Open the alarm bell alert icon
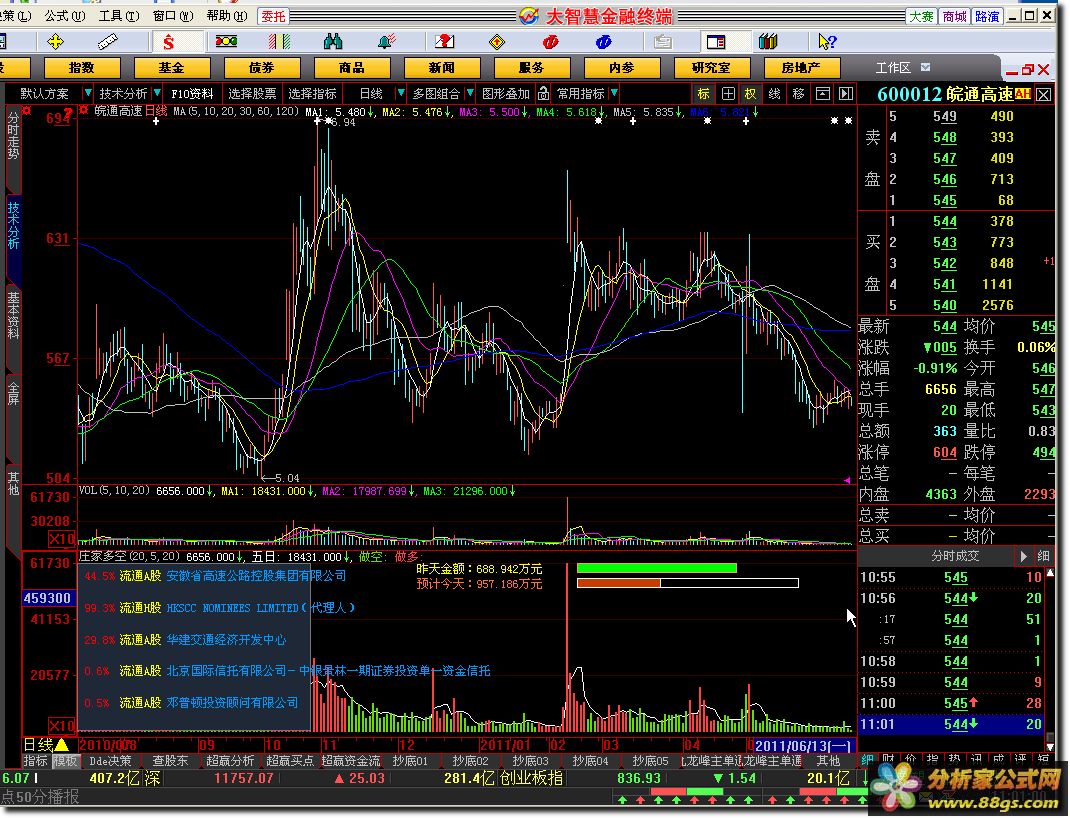1070x818 pixels. pos(387,42)
